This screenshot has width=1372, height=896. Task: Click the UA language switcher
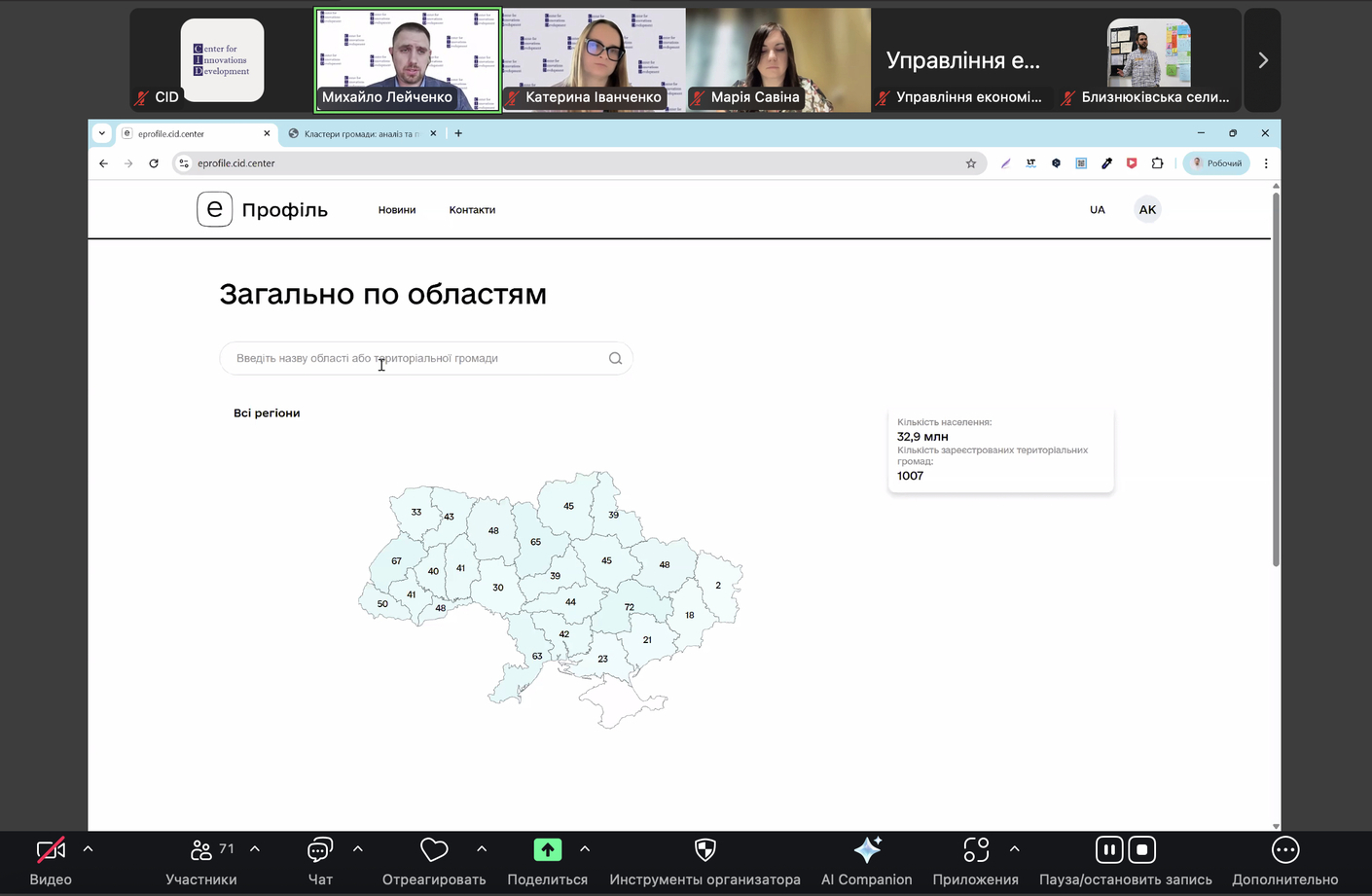click(x=1097, y=210)
